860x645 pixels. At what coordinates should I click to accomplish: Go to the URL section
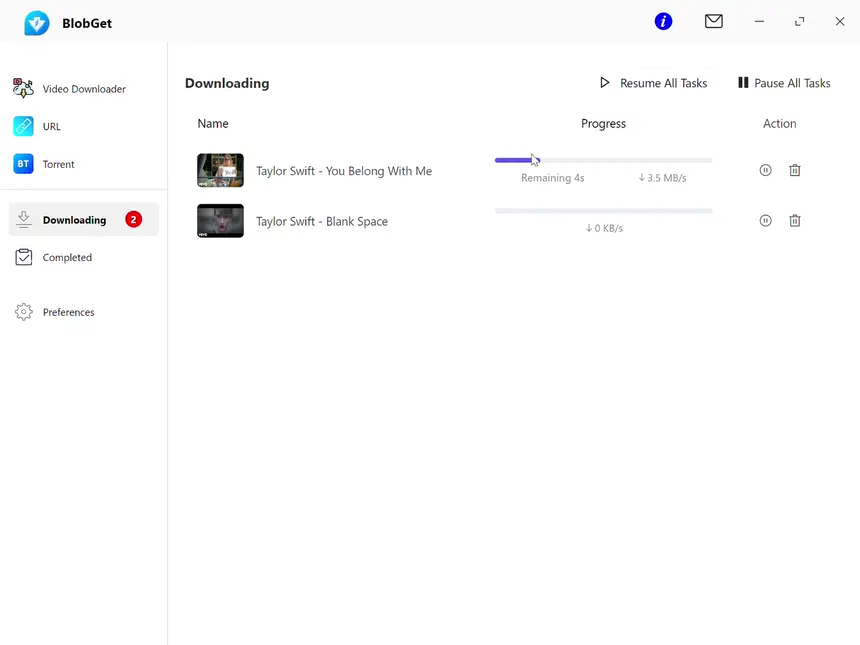pyautogui.click(x=51, y=127)
